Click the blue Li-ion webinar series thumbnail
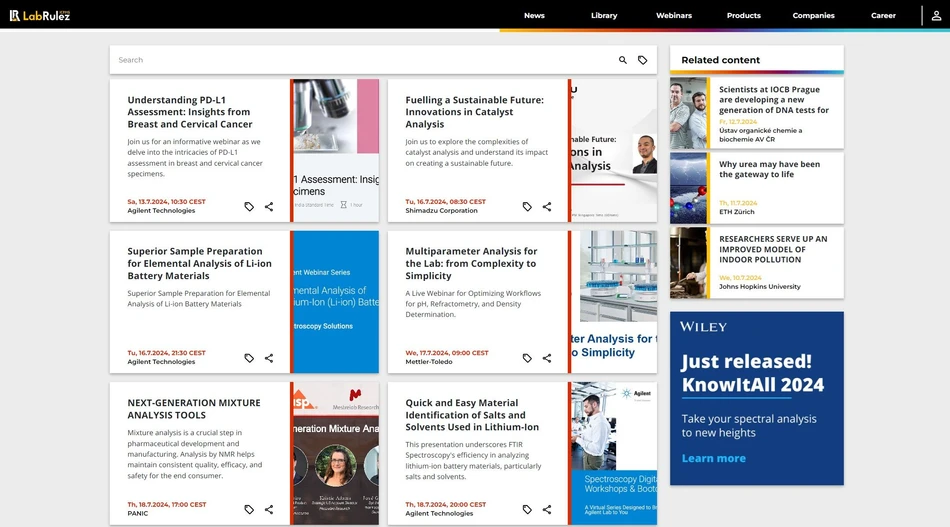This screenshot has width=950, height=527. click(x=336, y=302)
